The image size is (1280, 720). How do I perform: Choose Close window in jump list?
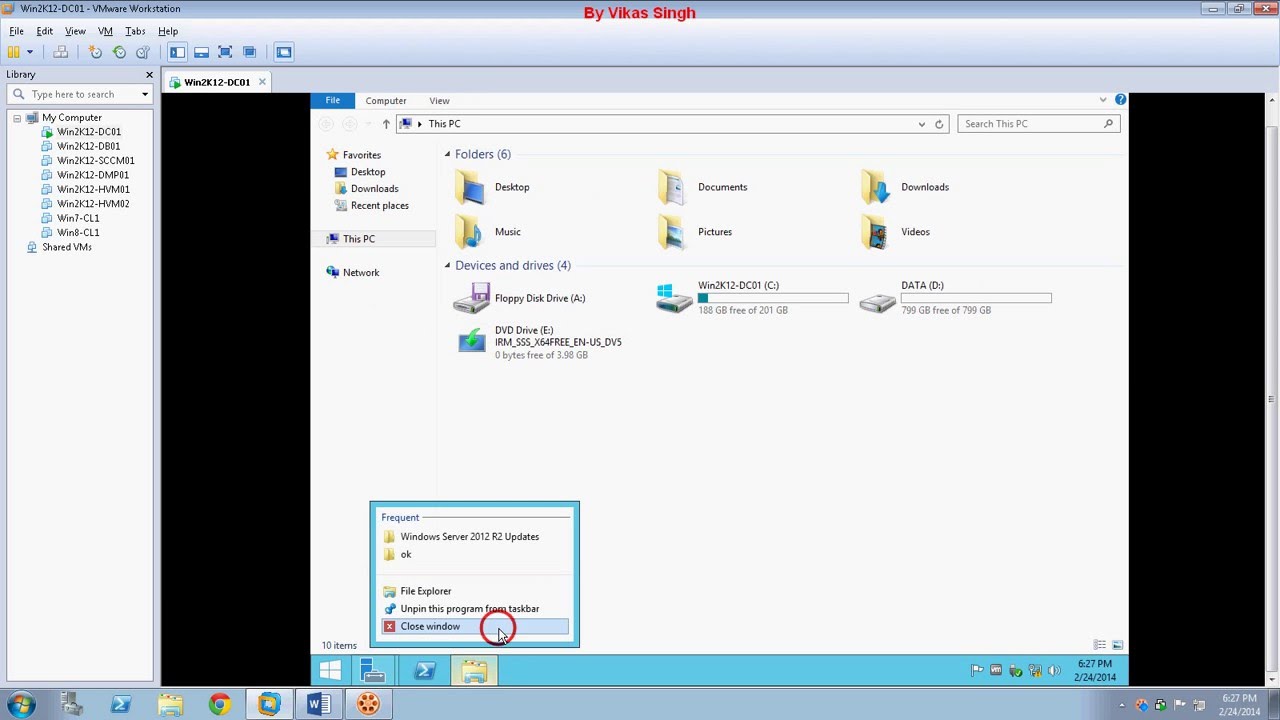pyautogui.click(x=474, y=627)
